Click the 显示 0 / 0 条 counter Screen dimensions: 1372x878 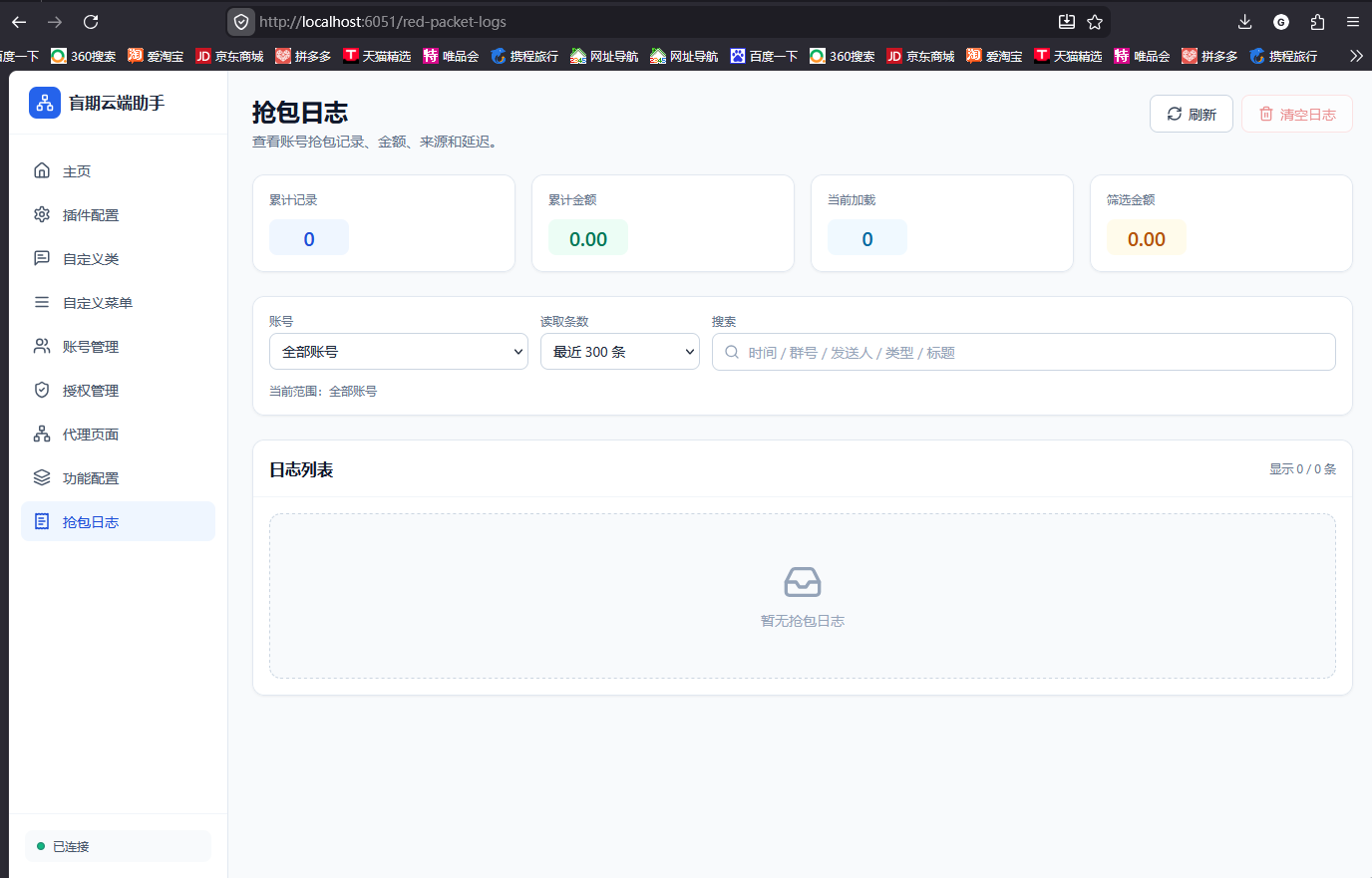click(x=1303, y=468)
